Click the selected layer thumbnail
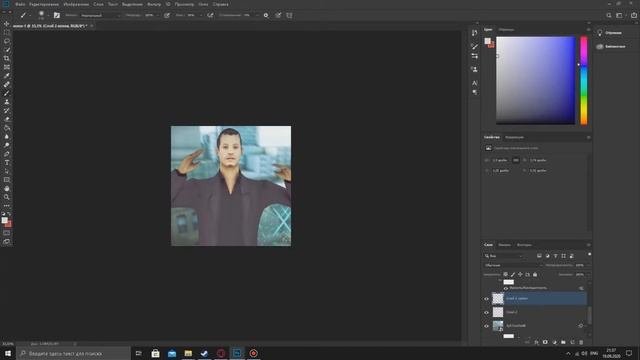Viewport: 640px width, 360px height. click(x=498, y=298)
